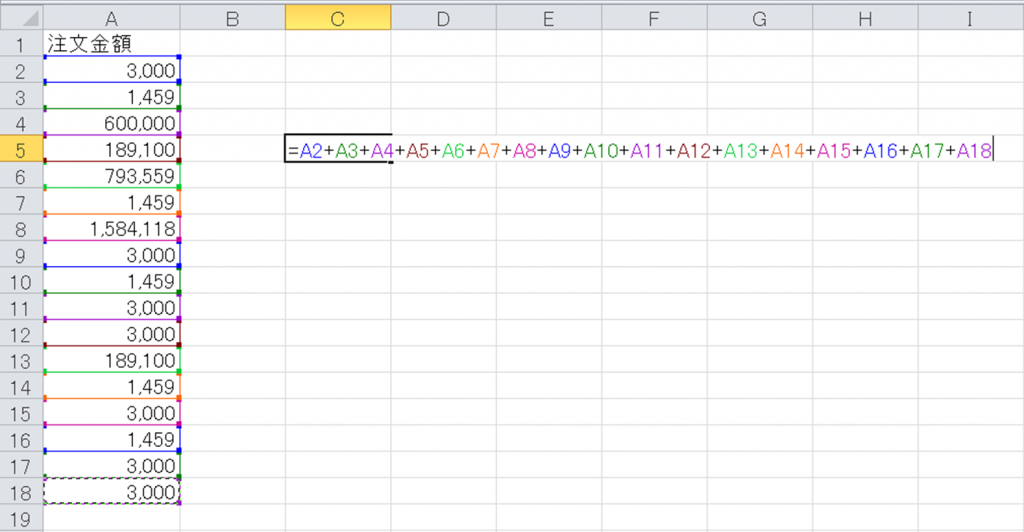Image resolution: width=1024 pixels, height=532 pixels.
Task: Select the cell showing 1,584,118
Action: tap(111, 229)
